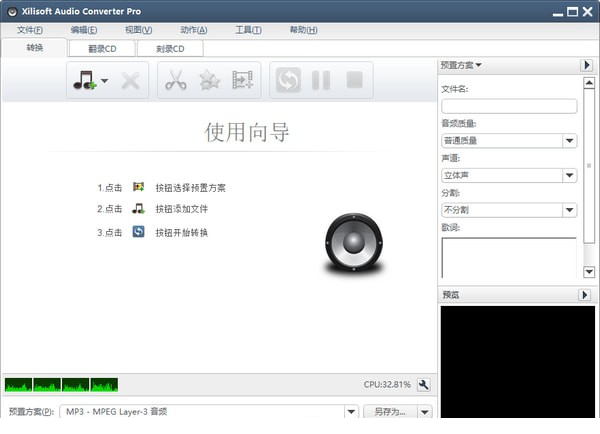Switch to the 转换 tab
Viewport: 600px width, 434px height.
34,48
